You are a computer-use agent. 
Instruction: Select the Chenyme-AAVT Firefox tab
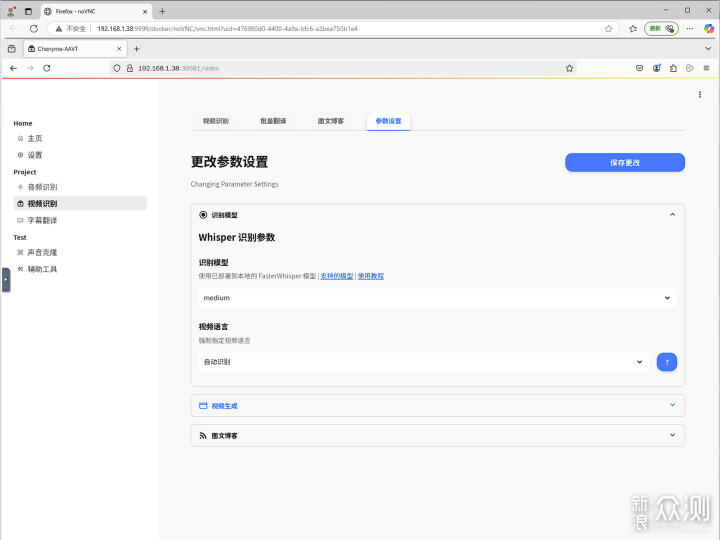tap(75, 49)
